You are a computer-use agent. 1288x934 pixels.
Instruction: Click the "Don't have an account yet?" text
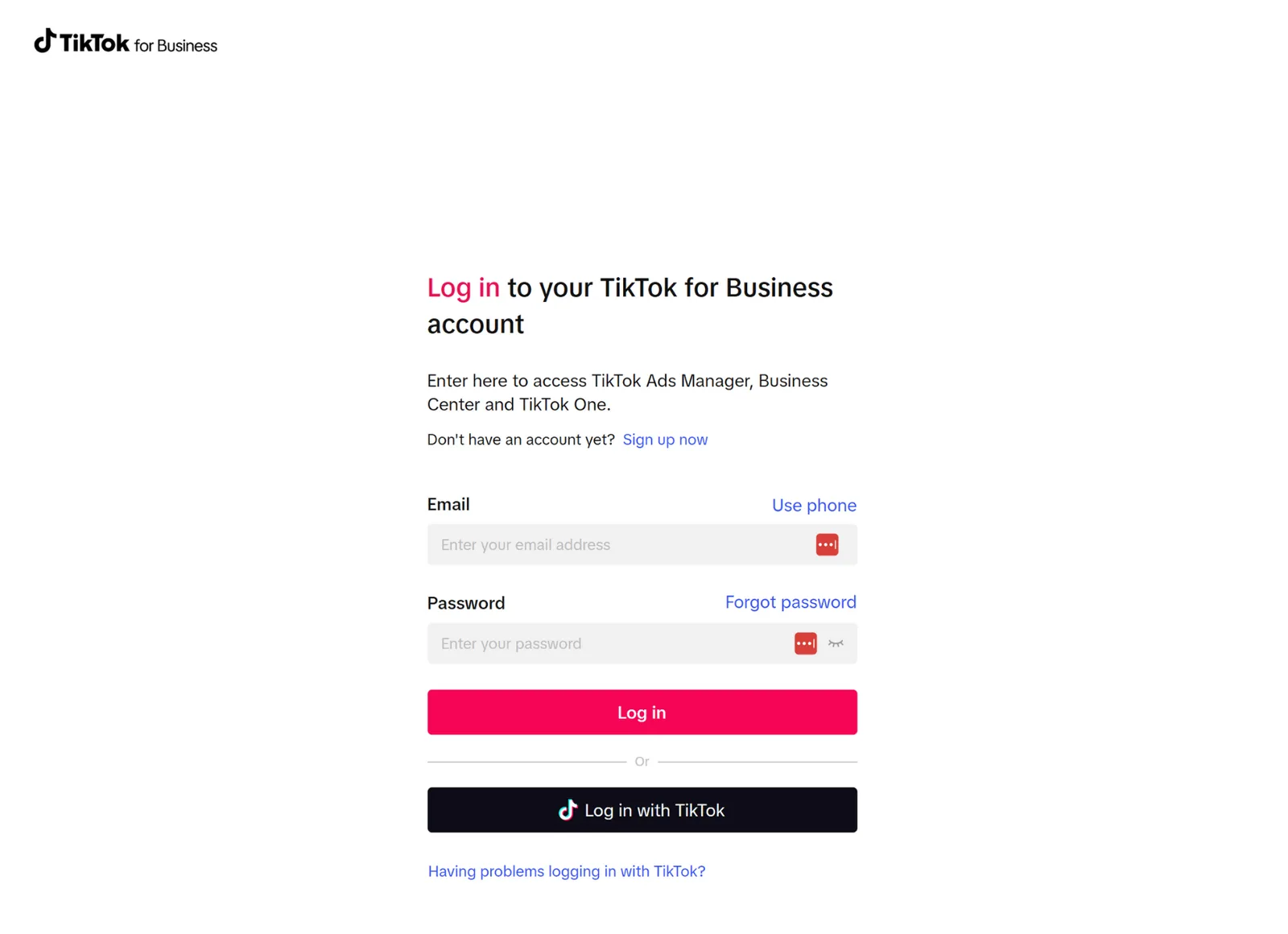[521, 440]
